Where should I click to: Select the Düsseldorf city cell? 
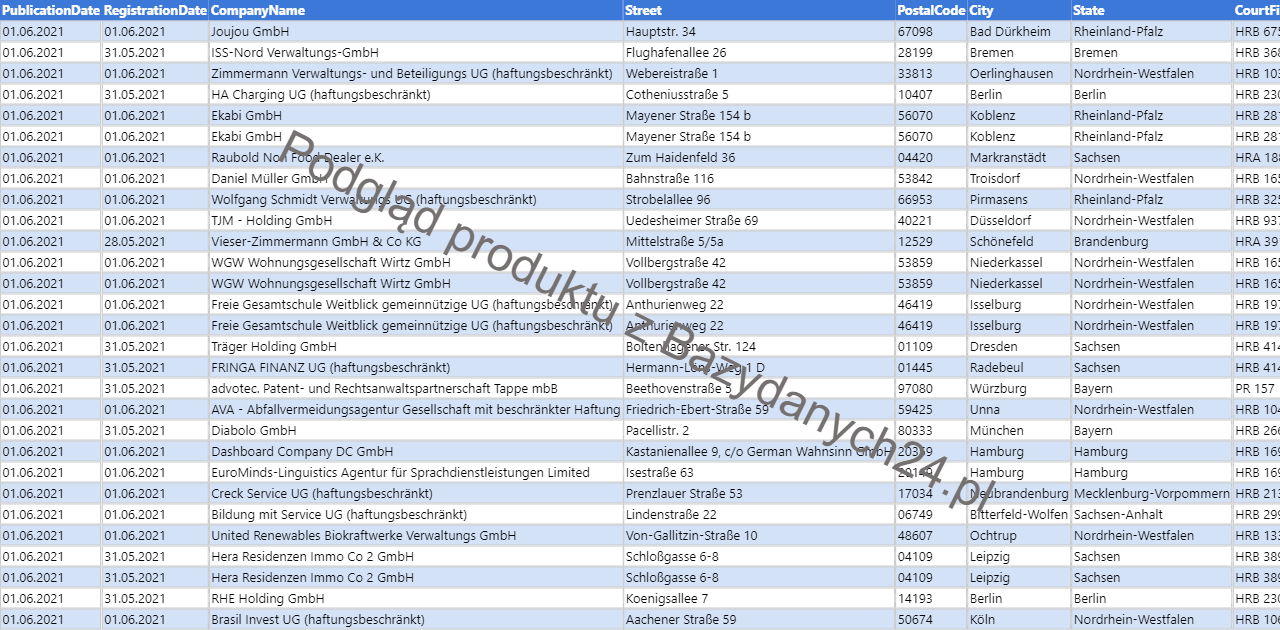1019,221
